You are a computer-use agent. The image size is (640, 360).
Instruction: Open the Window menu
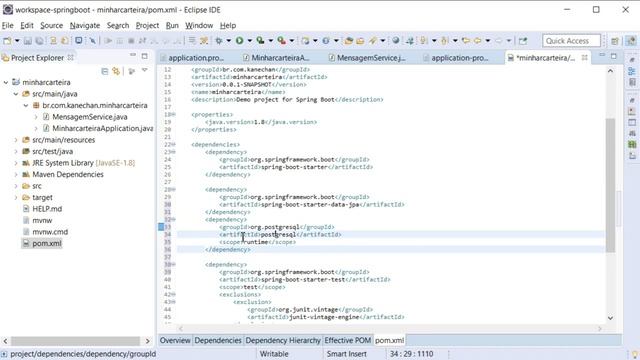click(x=199, y=25)
